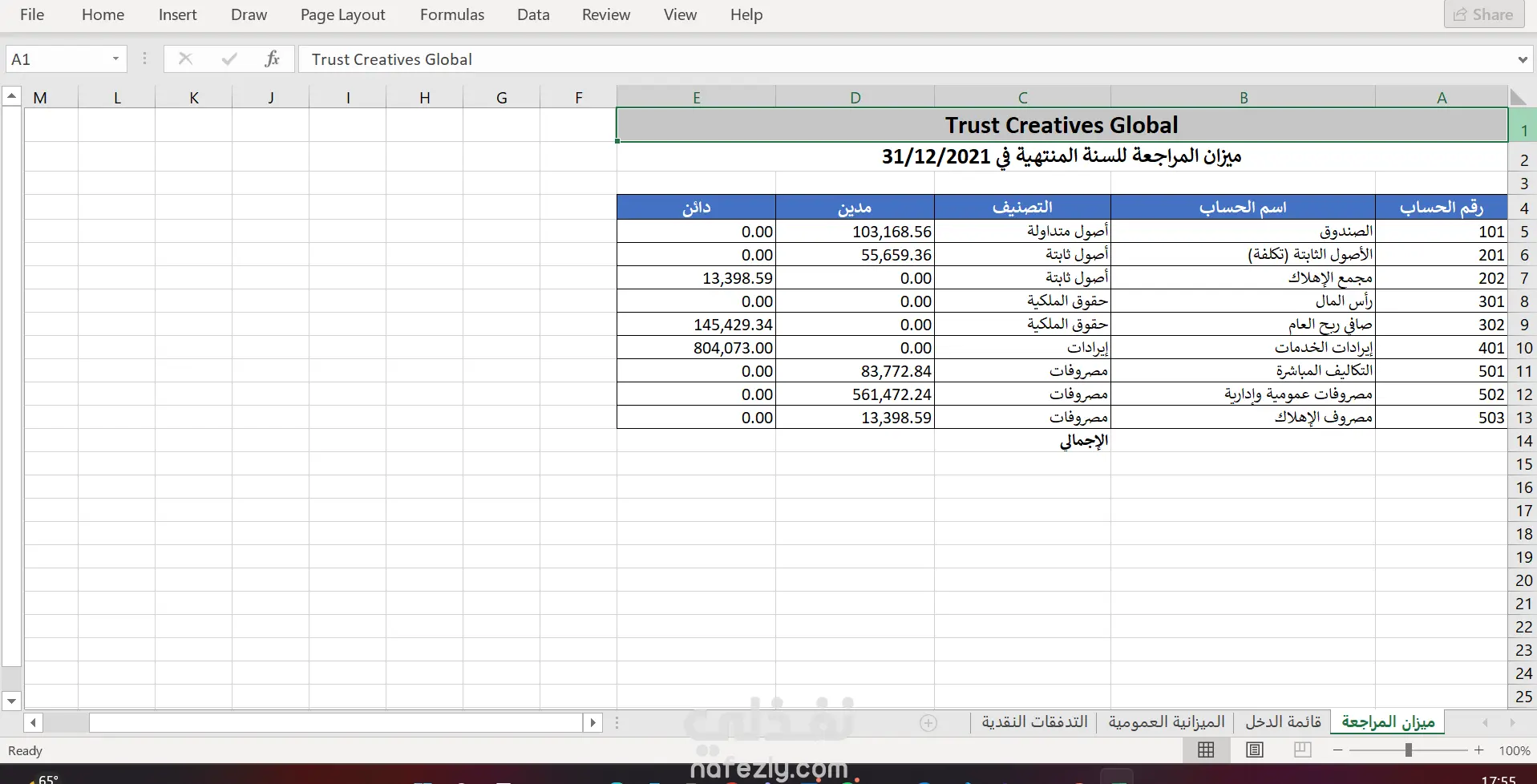Select the دائن header cell
Screen dimensions: 1537x784
(x=696, y=208)
